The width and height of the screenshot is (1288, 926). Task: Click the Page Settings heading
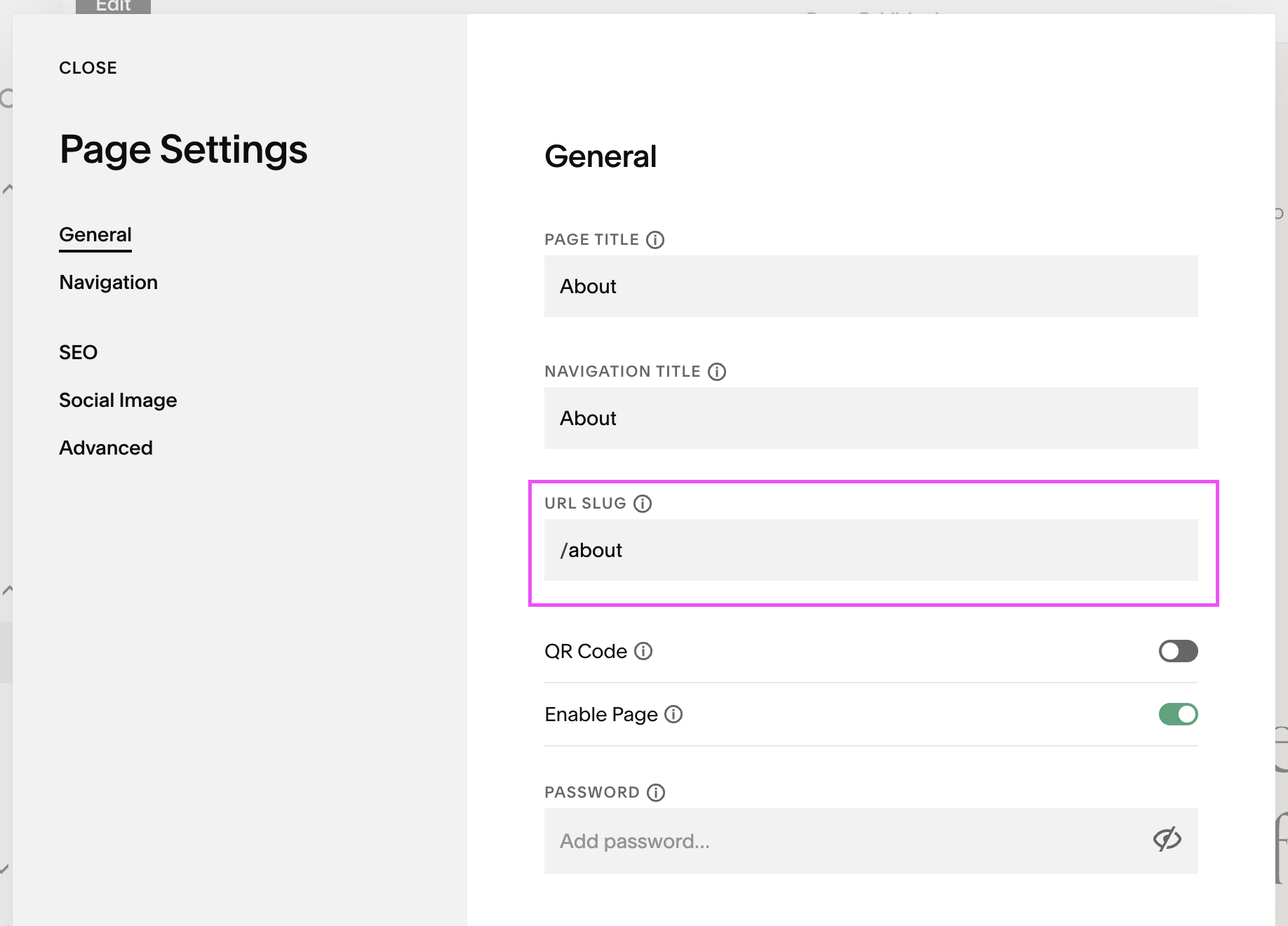tap(184, 150)
